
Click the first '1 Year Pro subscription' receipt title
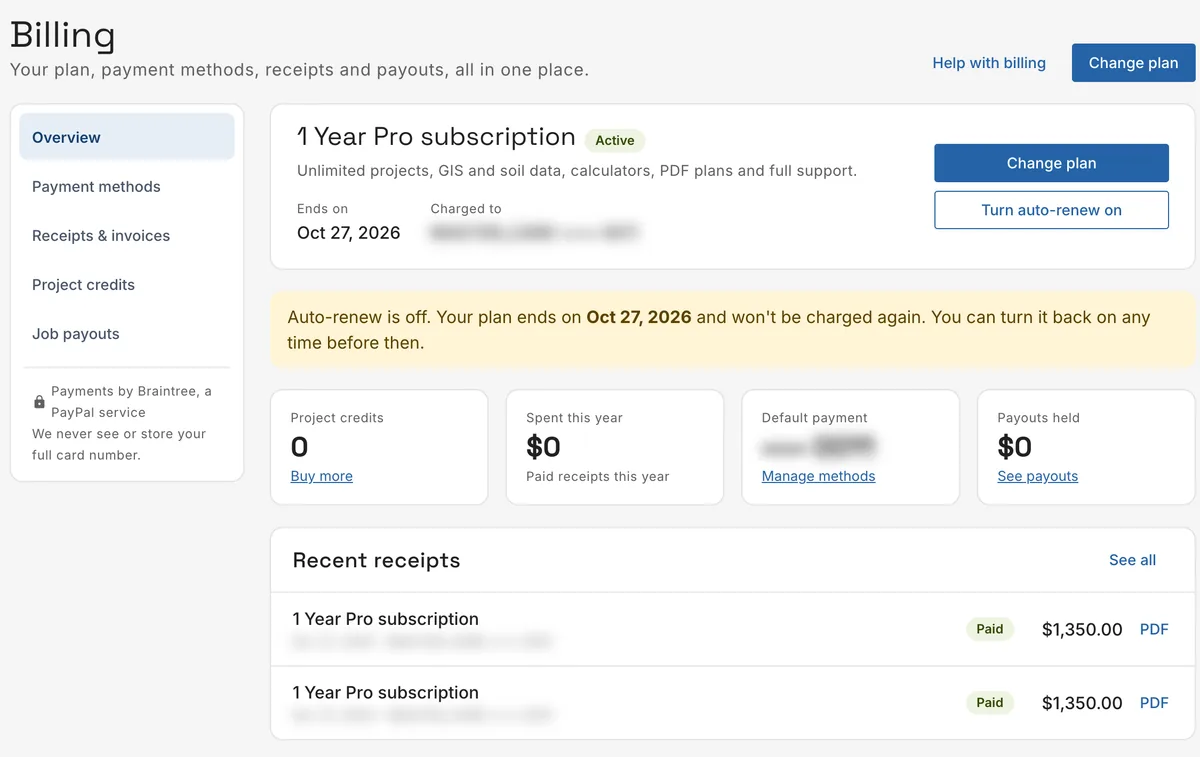pyautogui.click(x=385, y=619)
